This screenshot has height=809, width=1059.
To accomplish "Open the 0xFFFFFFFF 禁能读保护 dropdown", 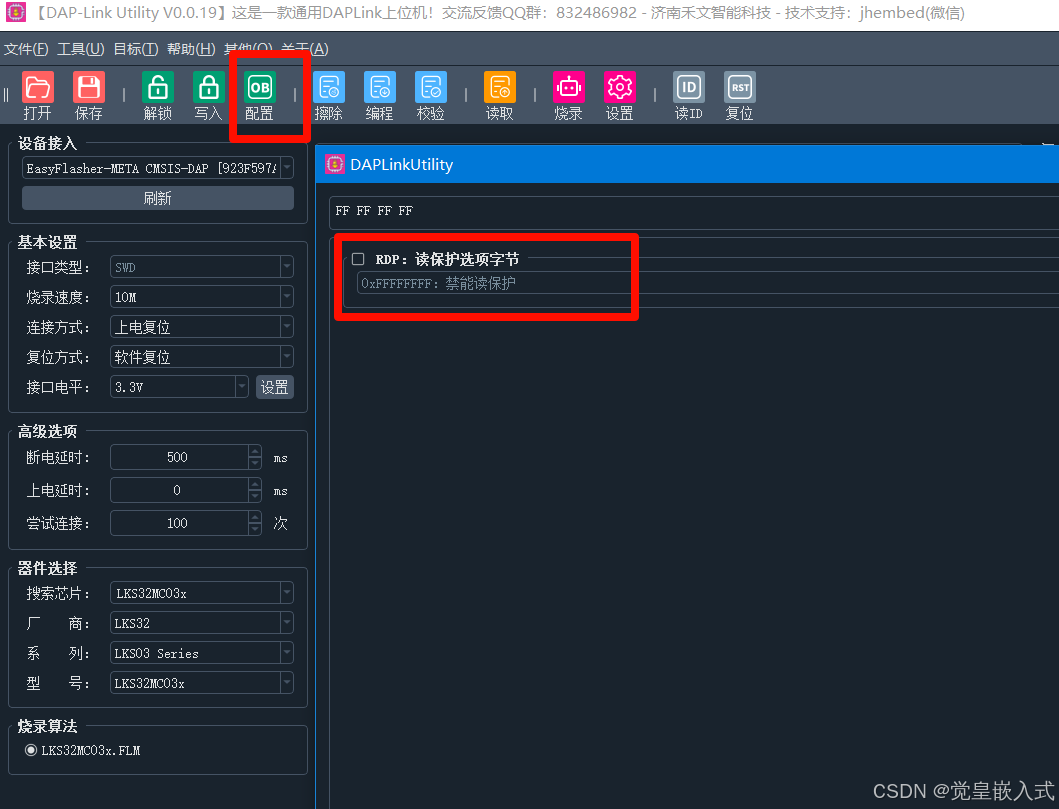I will (x=707, y=283).
